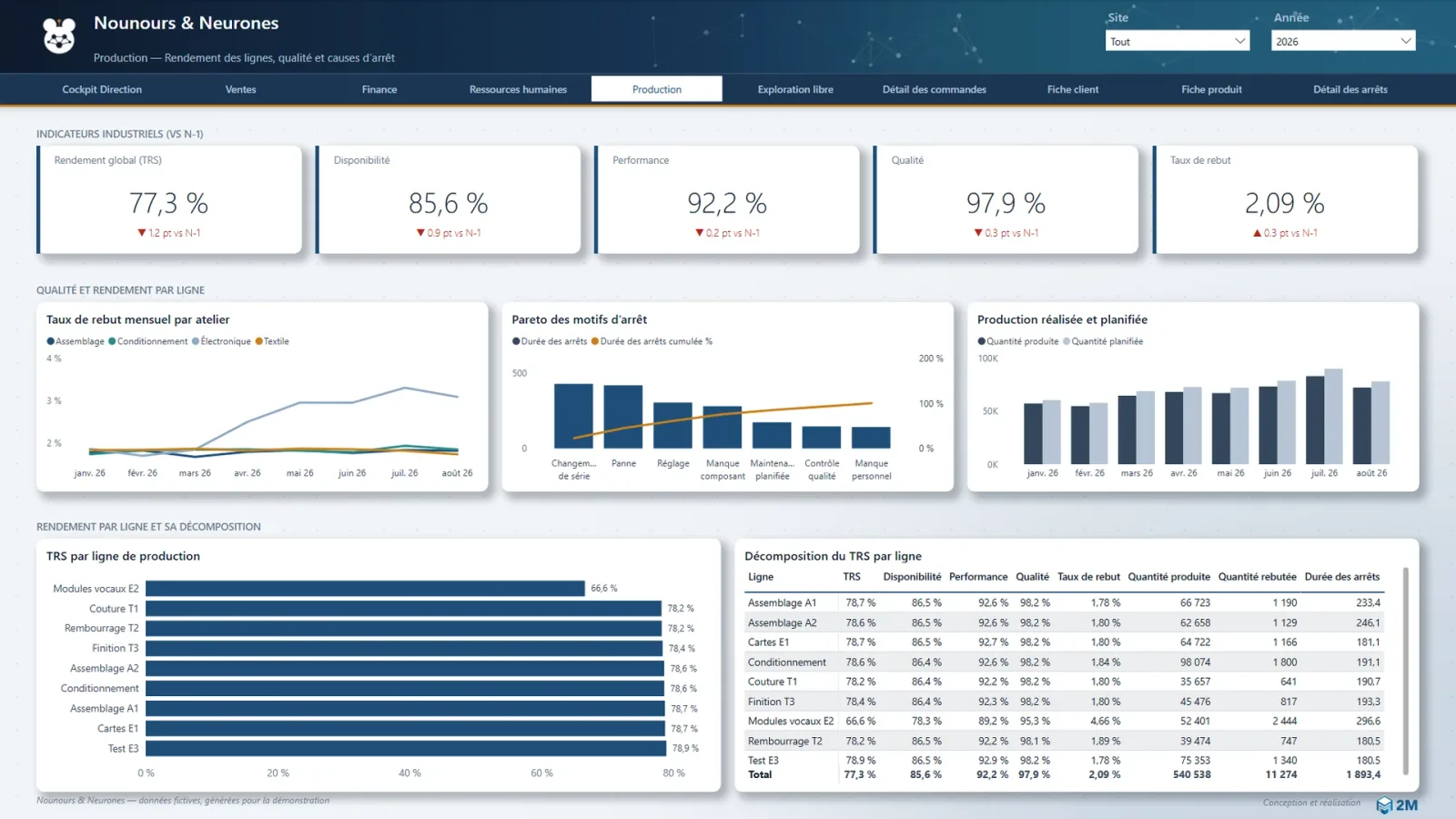Click the Assemblage A1 table row label

coord(783,602)
